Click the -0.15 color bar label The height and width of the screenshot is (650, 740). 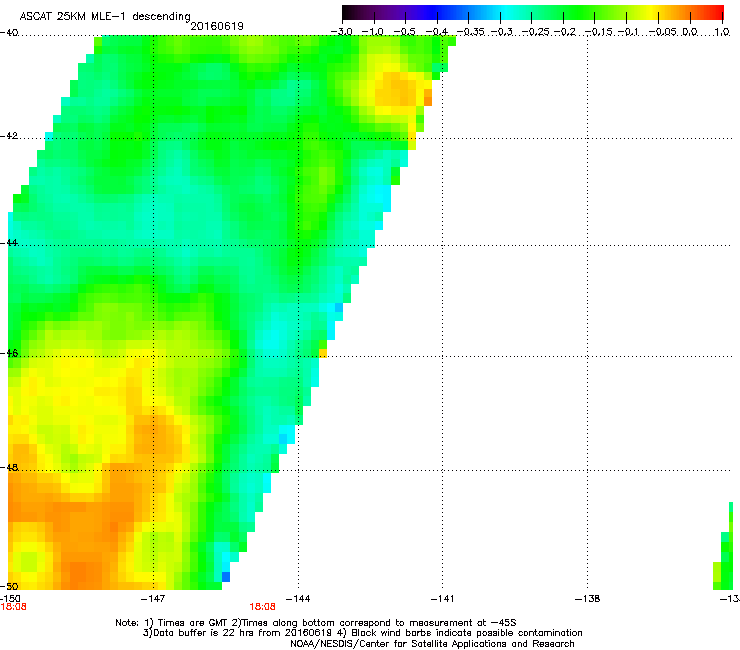click(598, 32)
